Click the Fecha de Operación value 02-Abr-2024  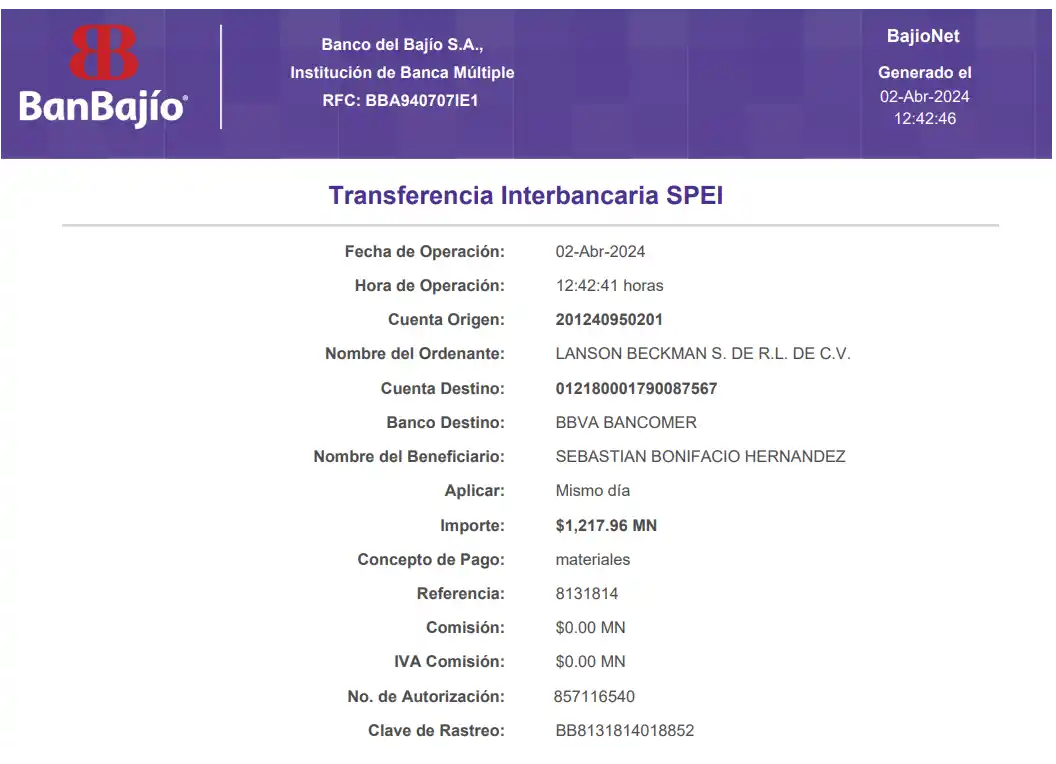pyautogui.click(x=601, y=251)
